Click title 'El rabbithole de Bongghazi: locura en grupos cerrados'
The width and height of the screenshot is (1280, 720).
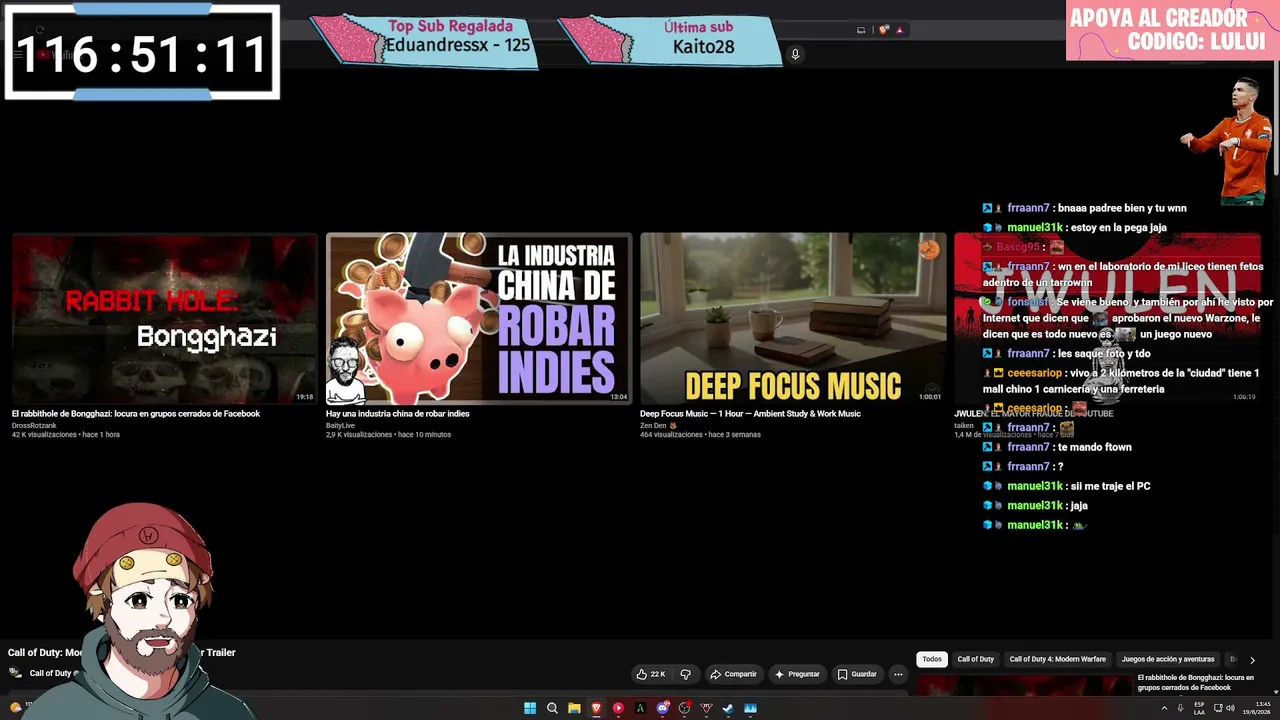136,413
